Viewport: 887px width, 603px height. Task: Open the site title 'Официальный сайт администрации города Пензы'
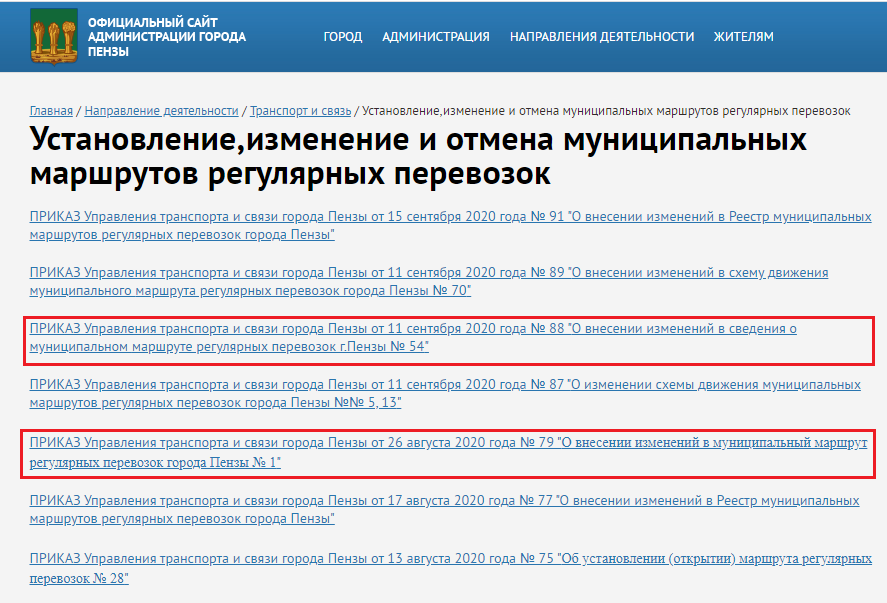[167, 37]
